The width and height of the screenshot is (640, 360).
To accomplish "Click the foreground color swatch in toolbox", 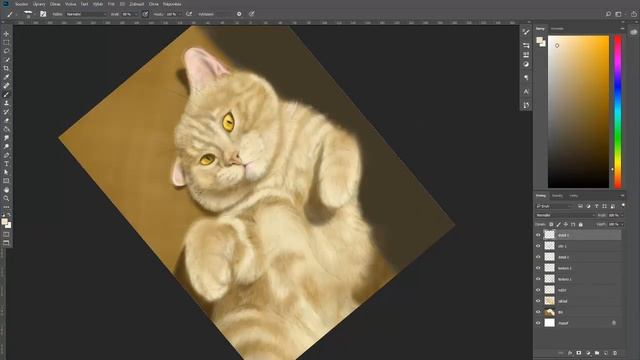I will pyautogui.click(x=4, y=222).
